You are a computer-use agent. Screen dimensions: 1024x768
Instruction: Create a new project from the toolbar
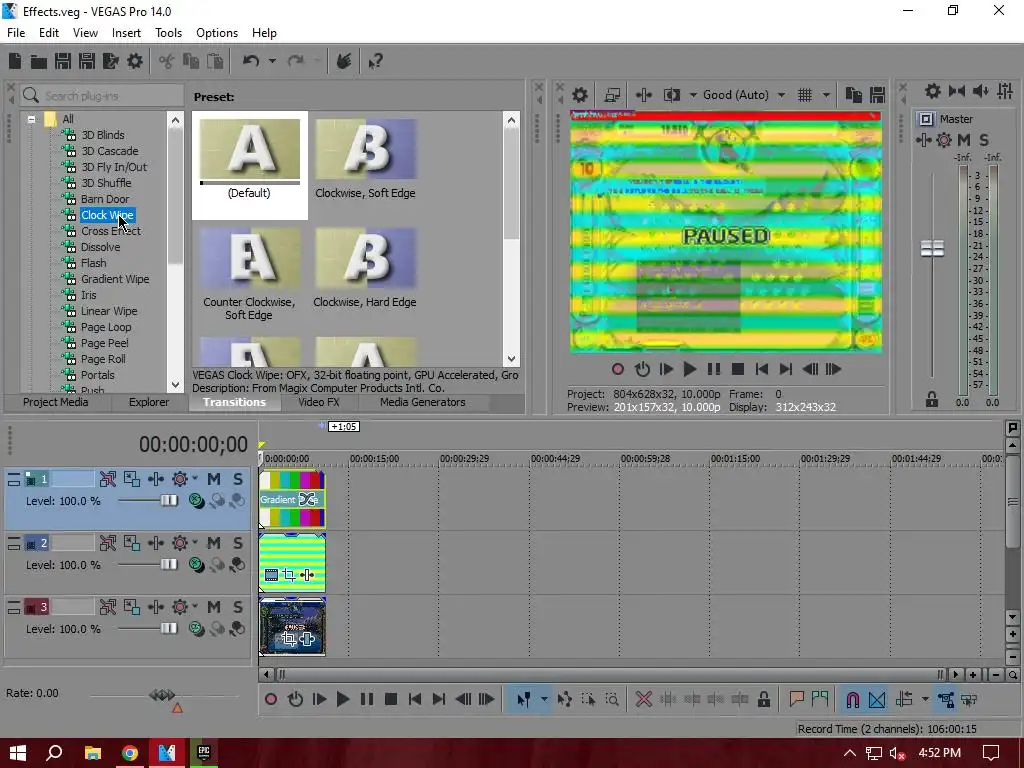(x=14, y=61)
